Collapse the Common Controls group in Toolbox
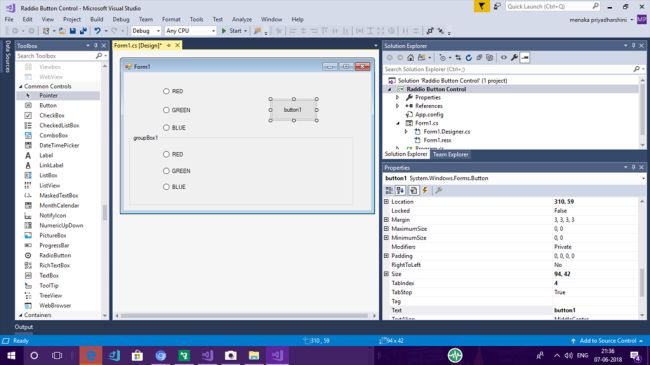This screenshot has height=365, width=650. pyautogui.click(x=20, y=86)
